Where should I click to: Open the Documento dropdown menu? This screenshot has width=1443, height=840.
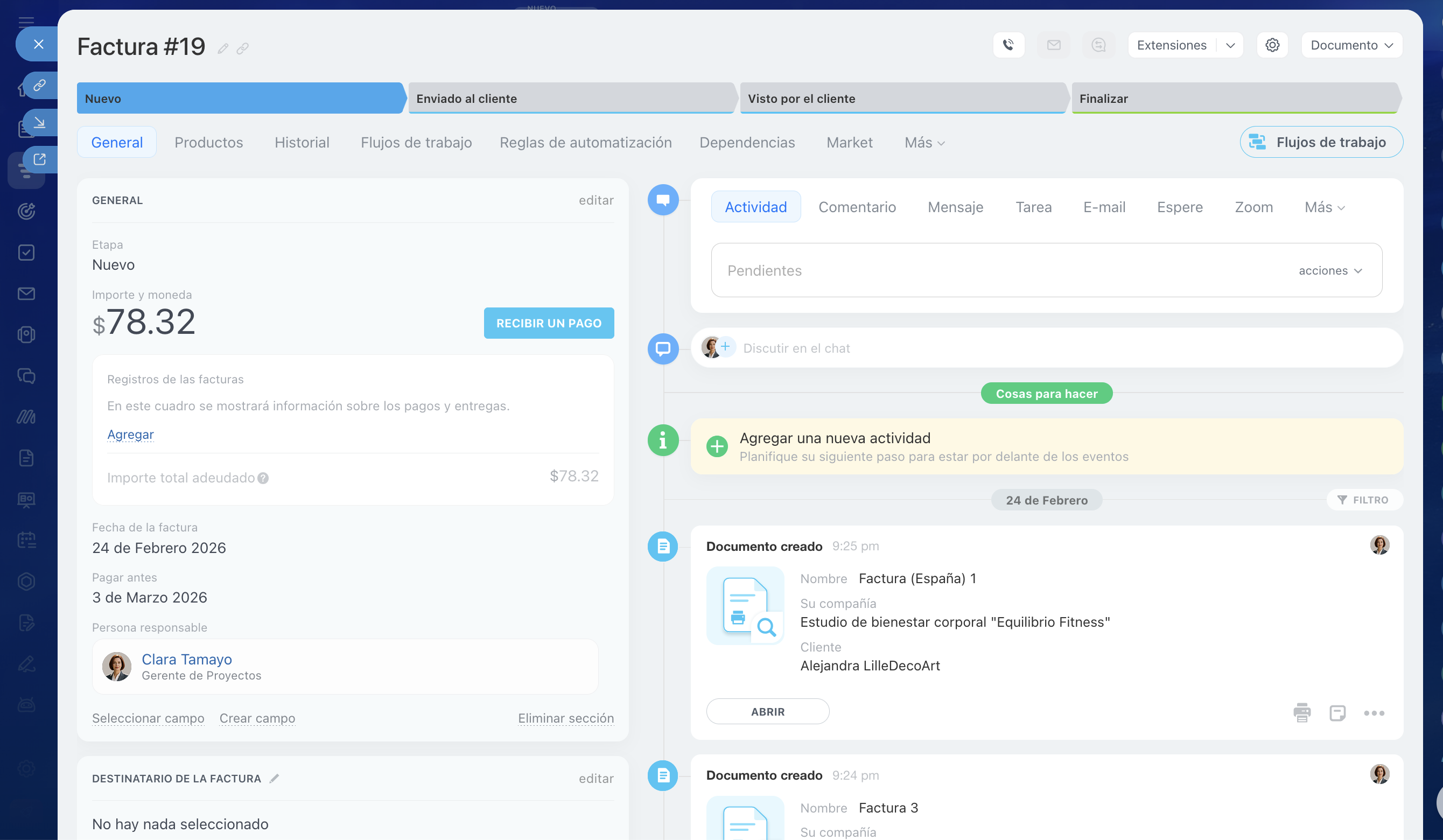(1351, 45)
